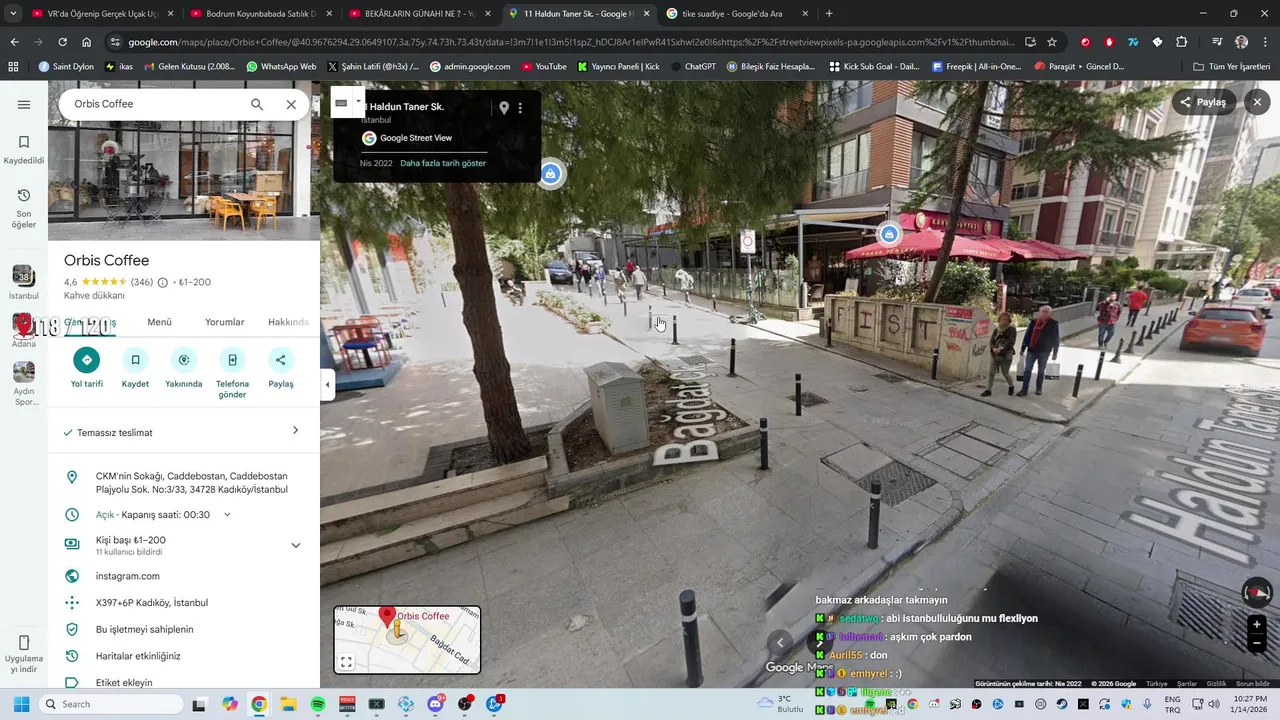Open Uygulamayı indir app download
The width and height of the screenshot is (1280, 720).
click(x=24, y=655)
